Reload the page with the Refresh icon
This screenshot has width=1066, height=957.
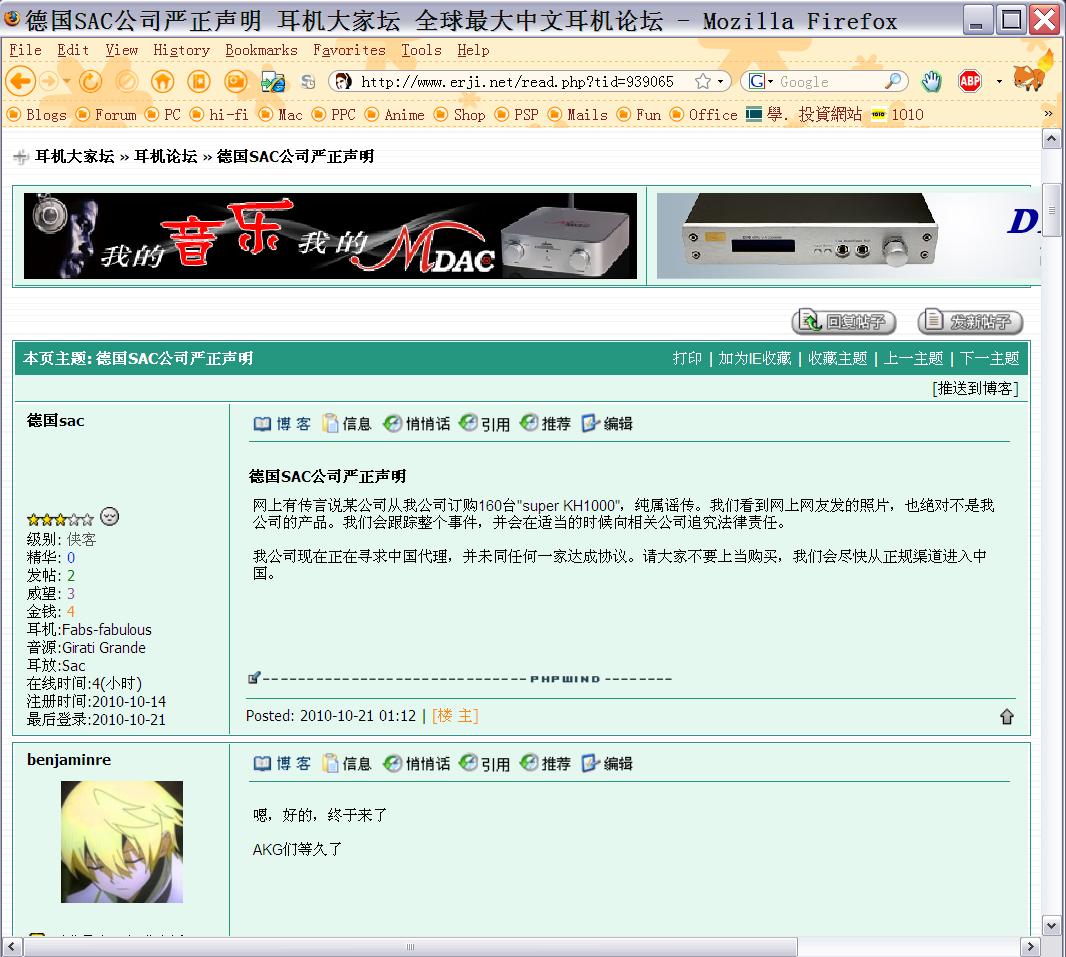90,82
